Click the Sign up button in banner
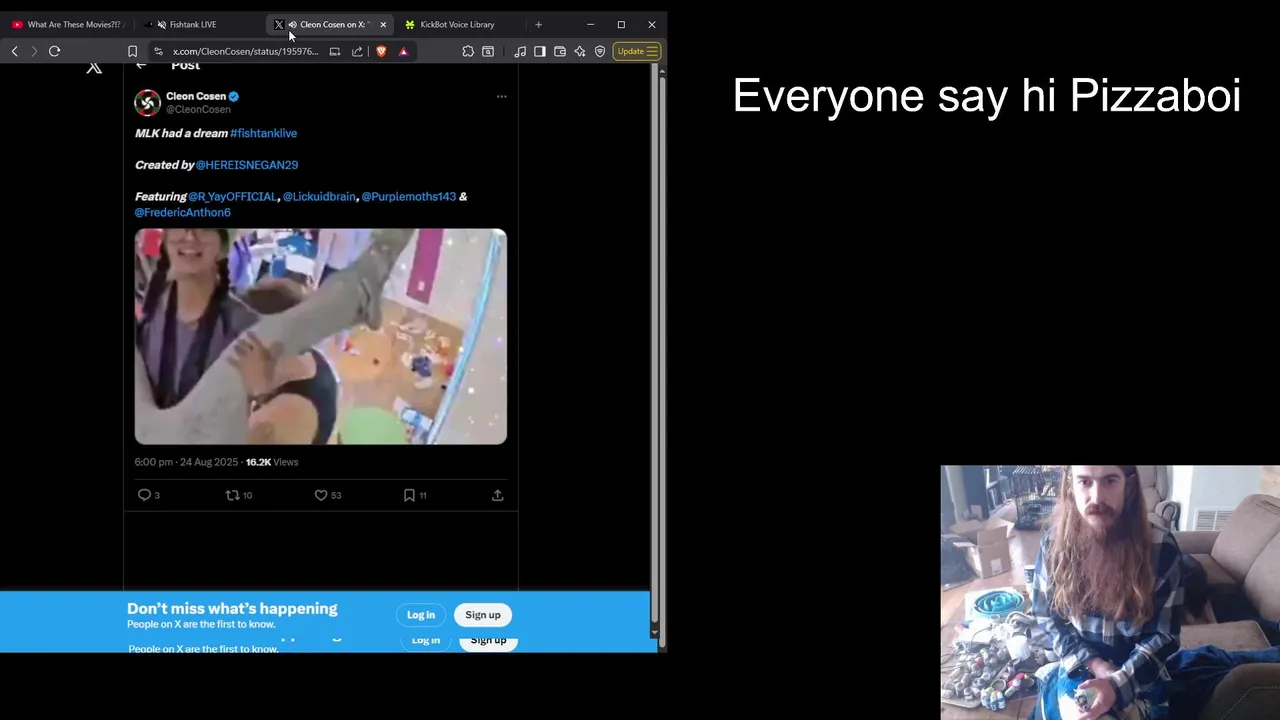The image size is (1280, 720). pos(482,615)
